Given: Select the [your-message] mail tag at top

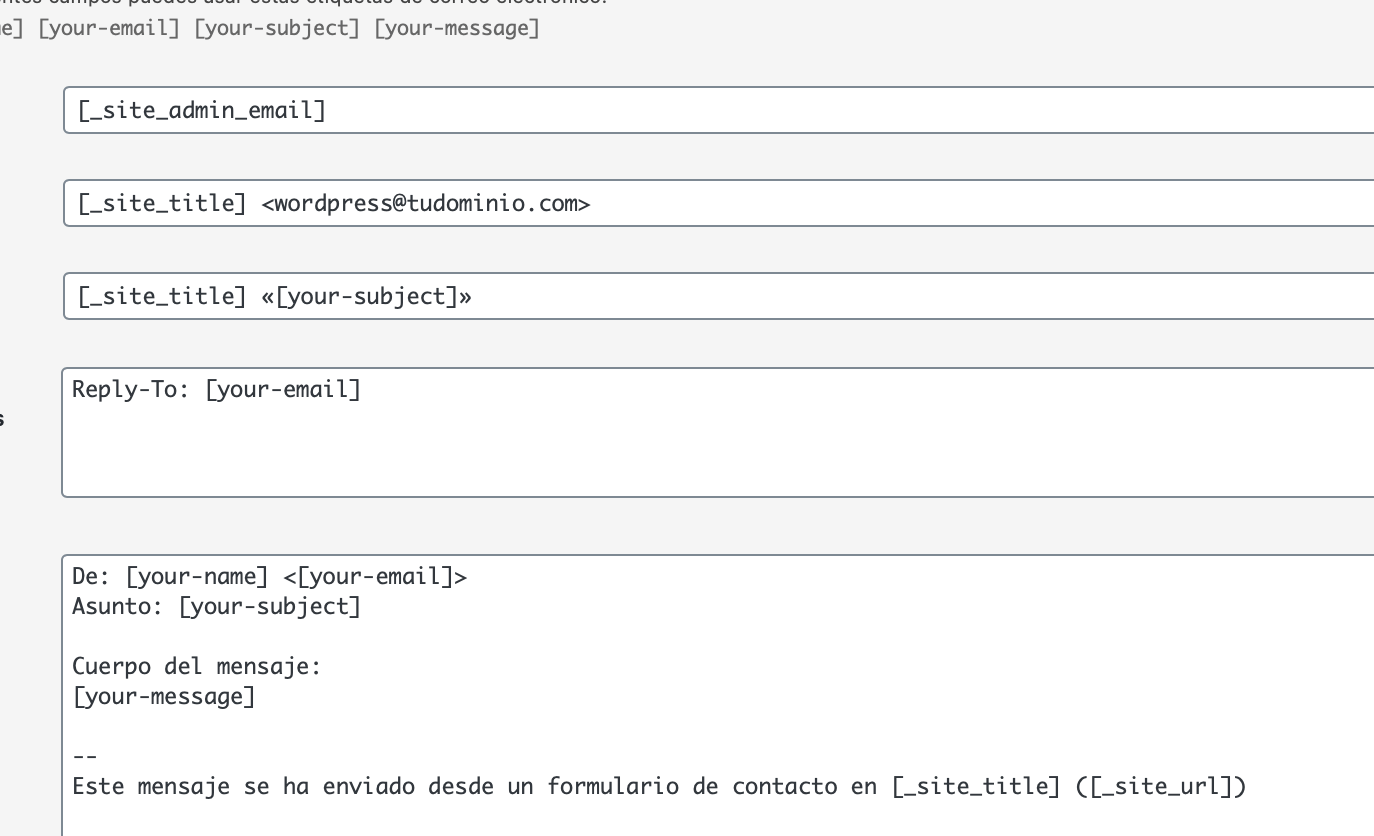Looking at the screenshot, I should tap(457, 28).
